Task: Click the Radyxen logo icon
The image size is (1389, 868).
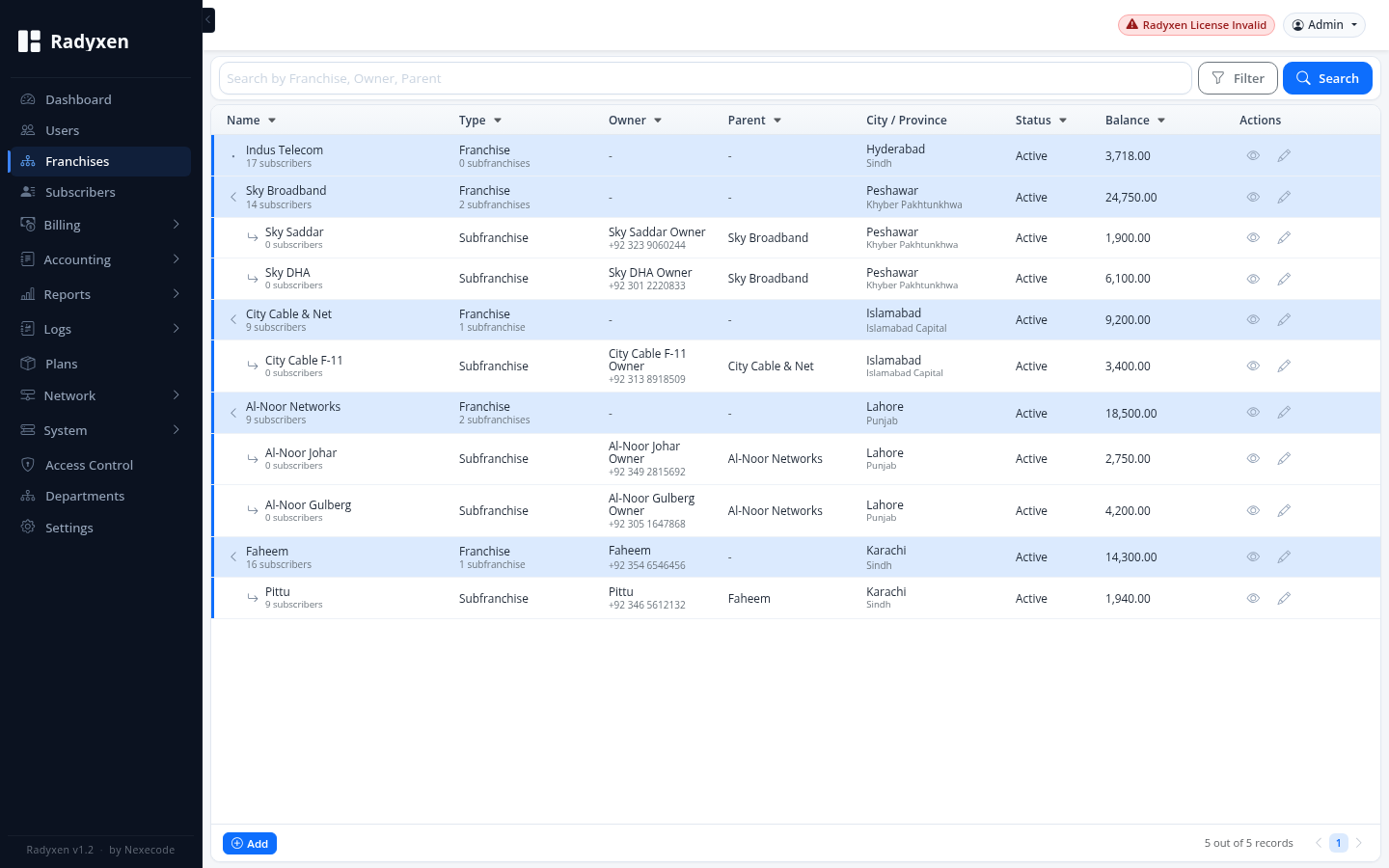Action: pyautogui.click(x=30, y=41)
